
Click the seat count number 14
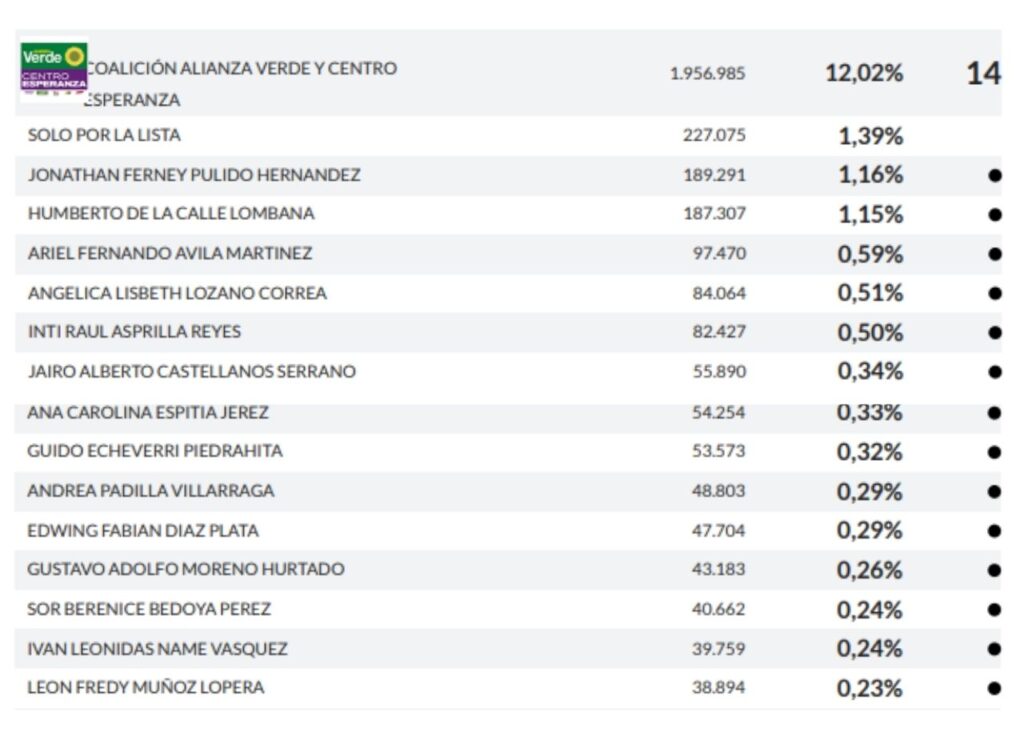pyautogui.click(x=983, y=74)
